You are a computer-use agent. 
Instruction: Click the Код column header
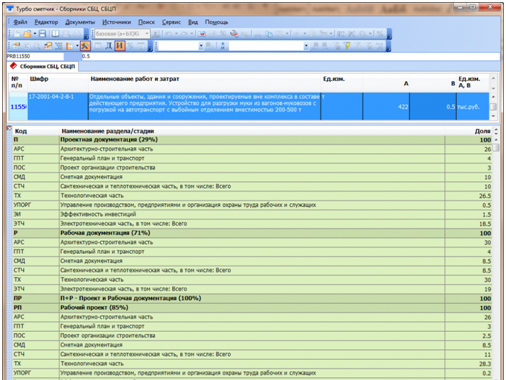pos(21,131)
